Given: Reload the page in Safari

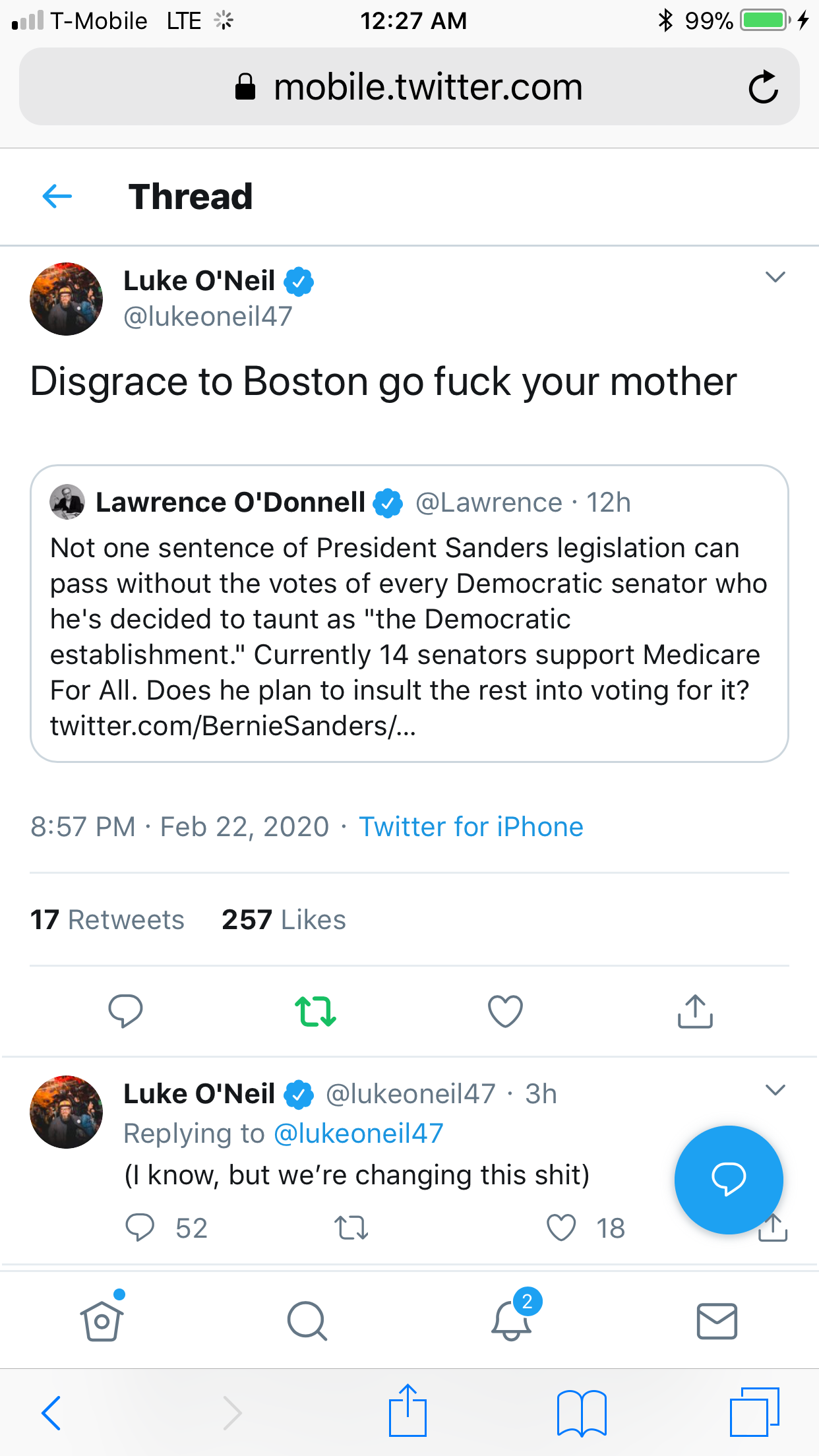Looking at the screenshot, I should (763, 87).
